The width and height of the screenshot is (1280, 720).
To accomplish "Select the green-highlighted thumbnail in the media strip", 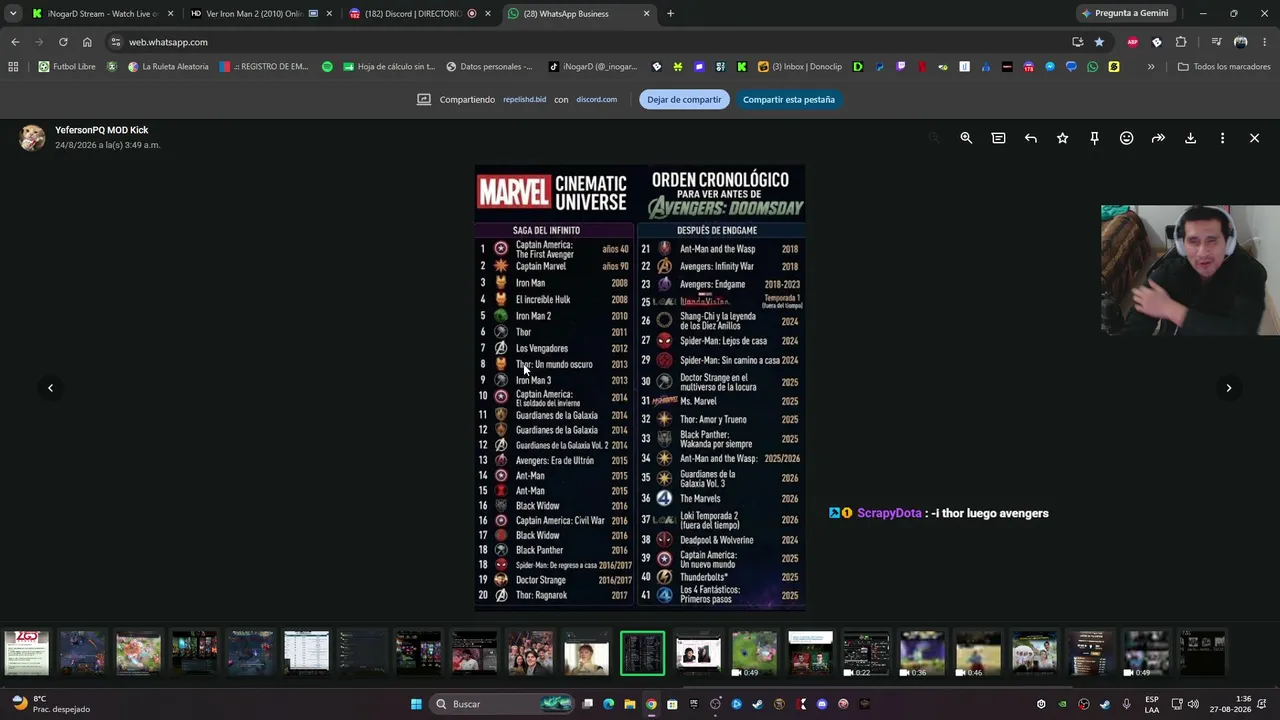I will click(x=642, y=654).
